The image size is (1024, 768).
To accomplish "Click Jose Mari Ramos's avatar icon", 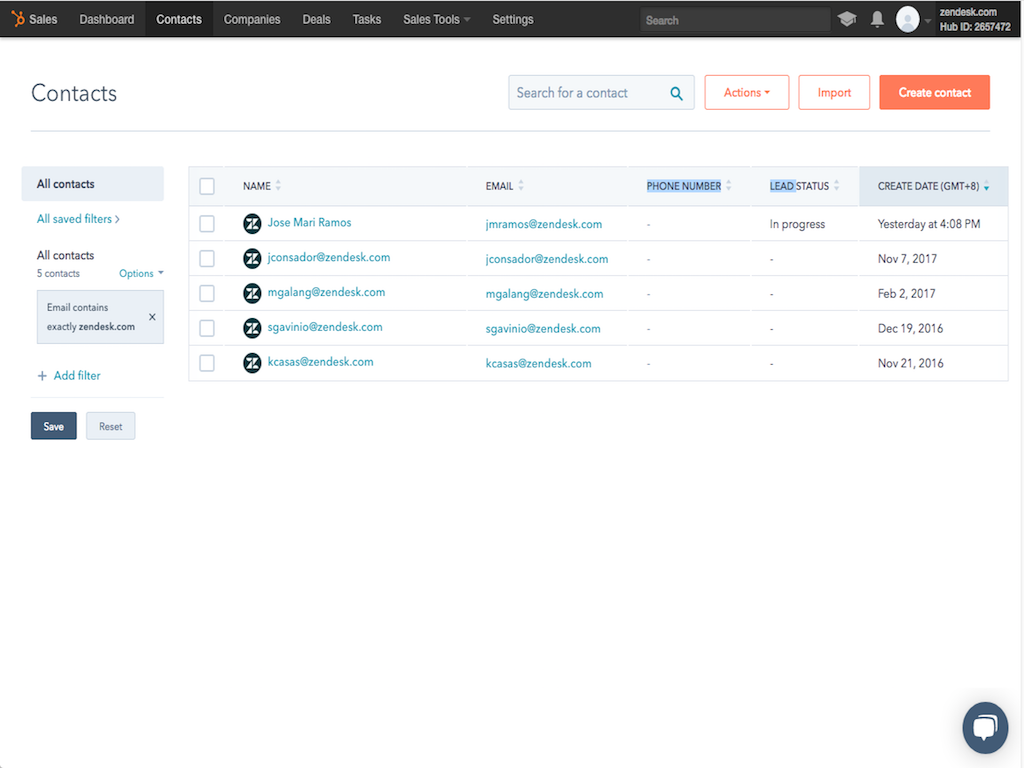I will [x=252, y=223].
